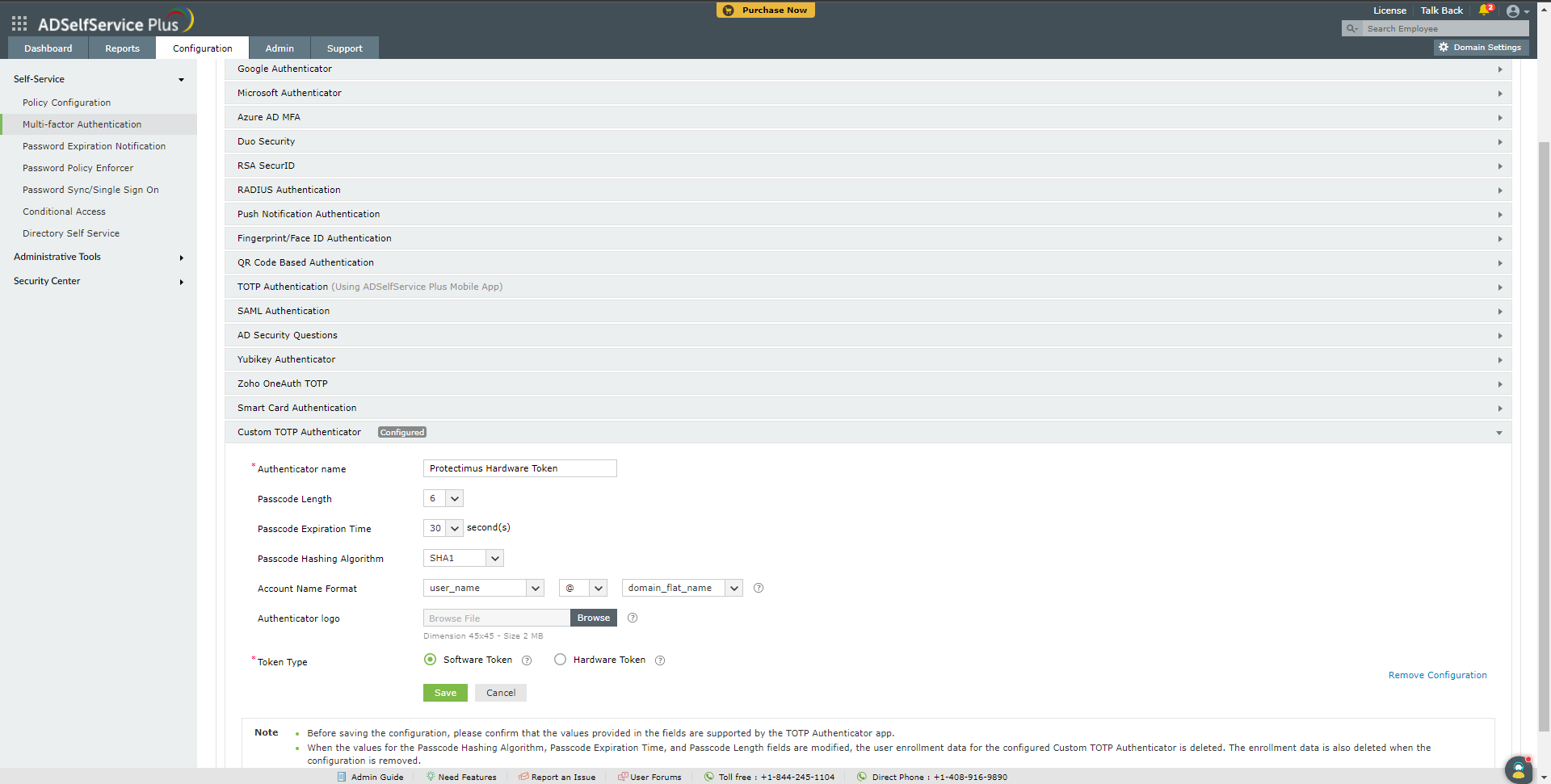
Task: Collapse the Custom TOTP Authenticator section arrow
Action: (x=1499, y=433)
